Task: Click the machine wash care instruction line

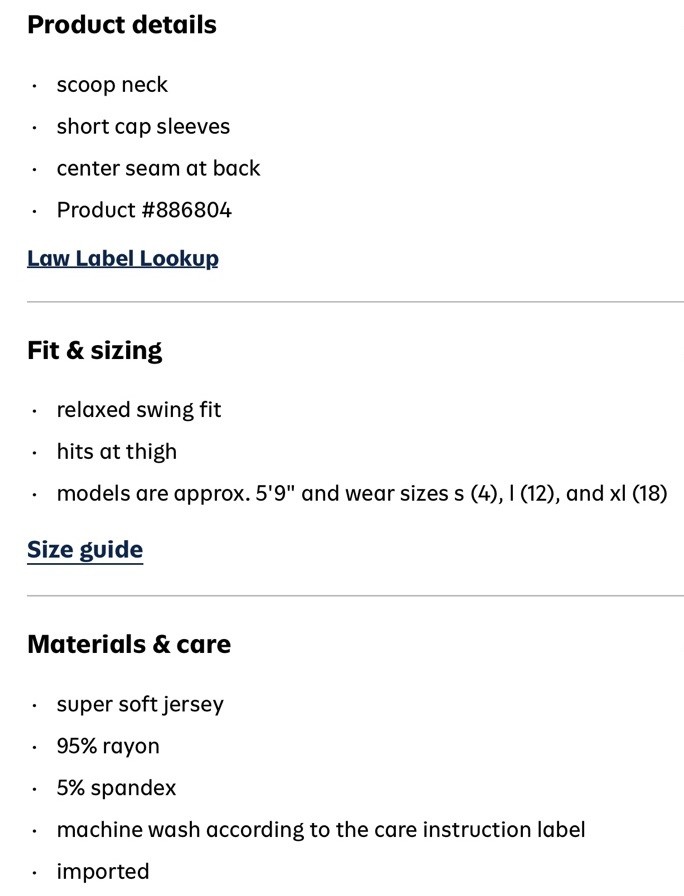Action: (x=321, y=830)
